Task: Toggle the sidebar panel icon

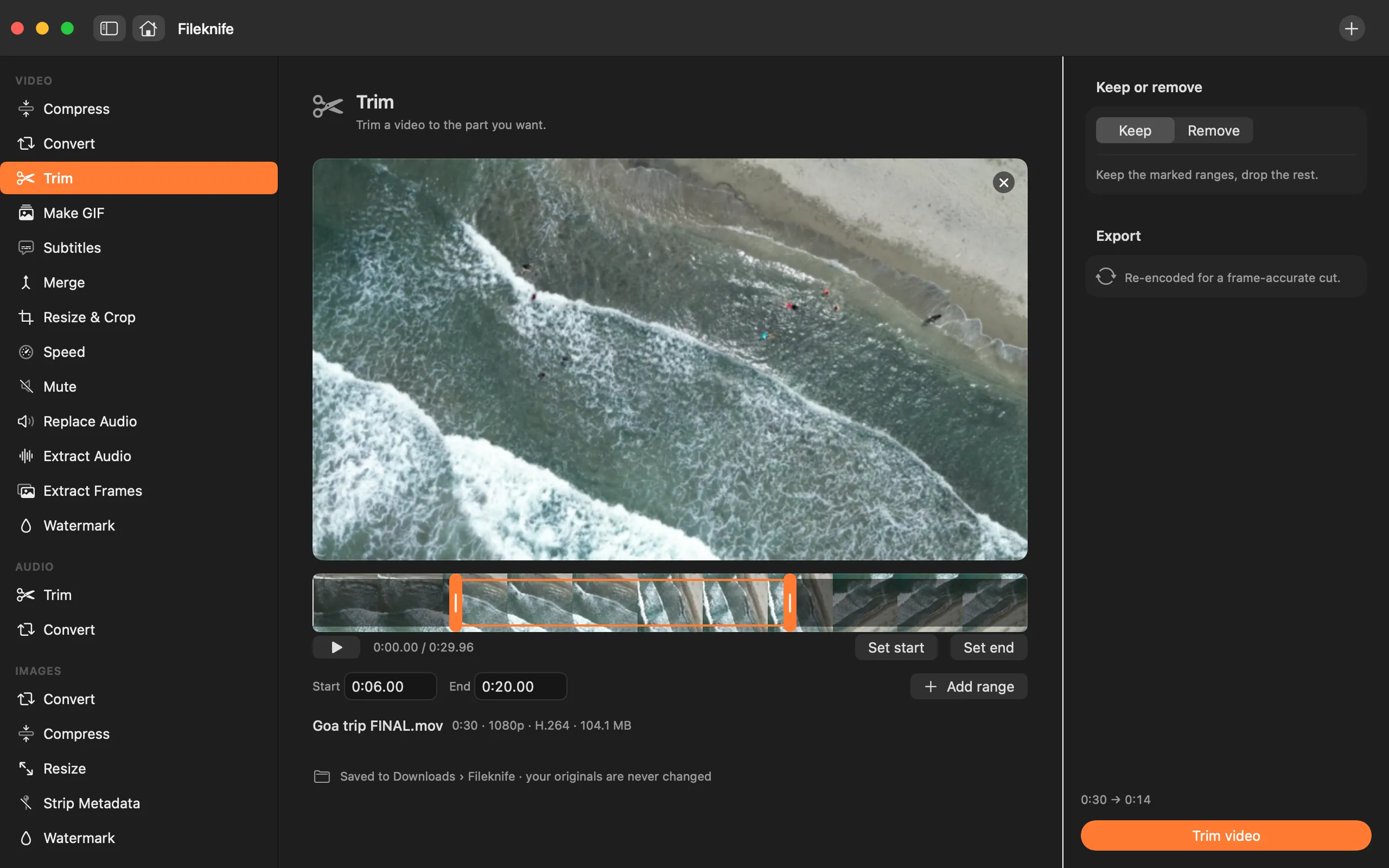Action: pos(109,28)
